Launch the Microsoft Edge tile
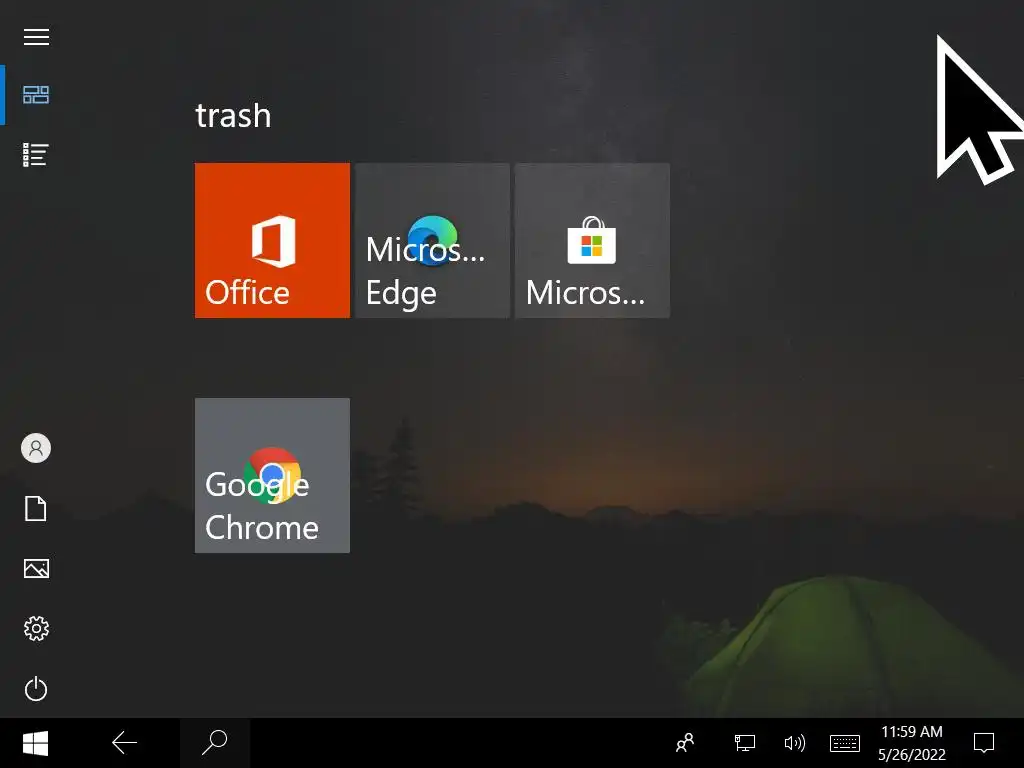The image size is (1024, 768). click(432, 240)
